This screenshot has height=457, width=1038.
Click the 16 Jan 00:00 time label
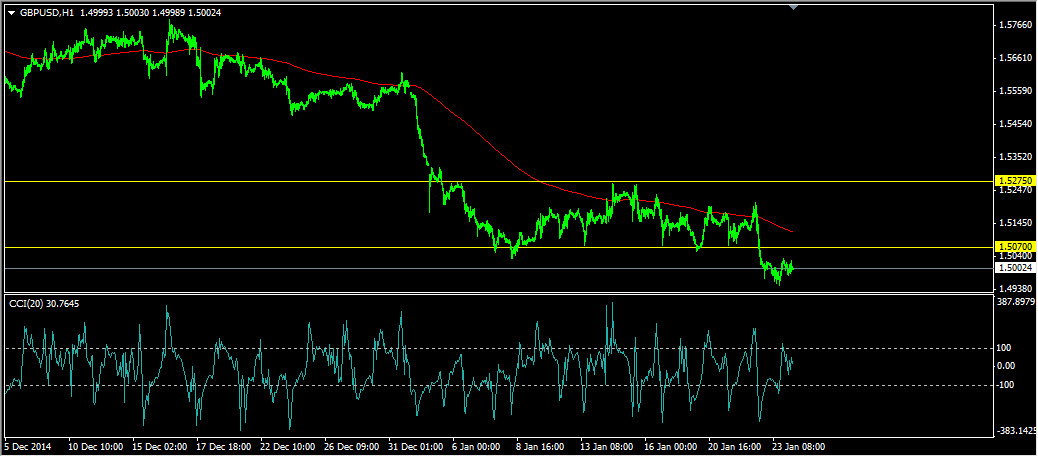click(673, 446)
